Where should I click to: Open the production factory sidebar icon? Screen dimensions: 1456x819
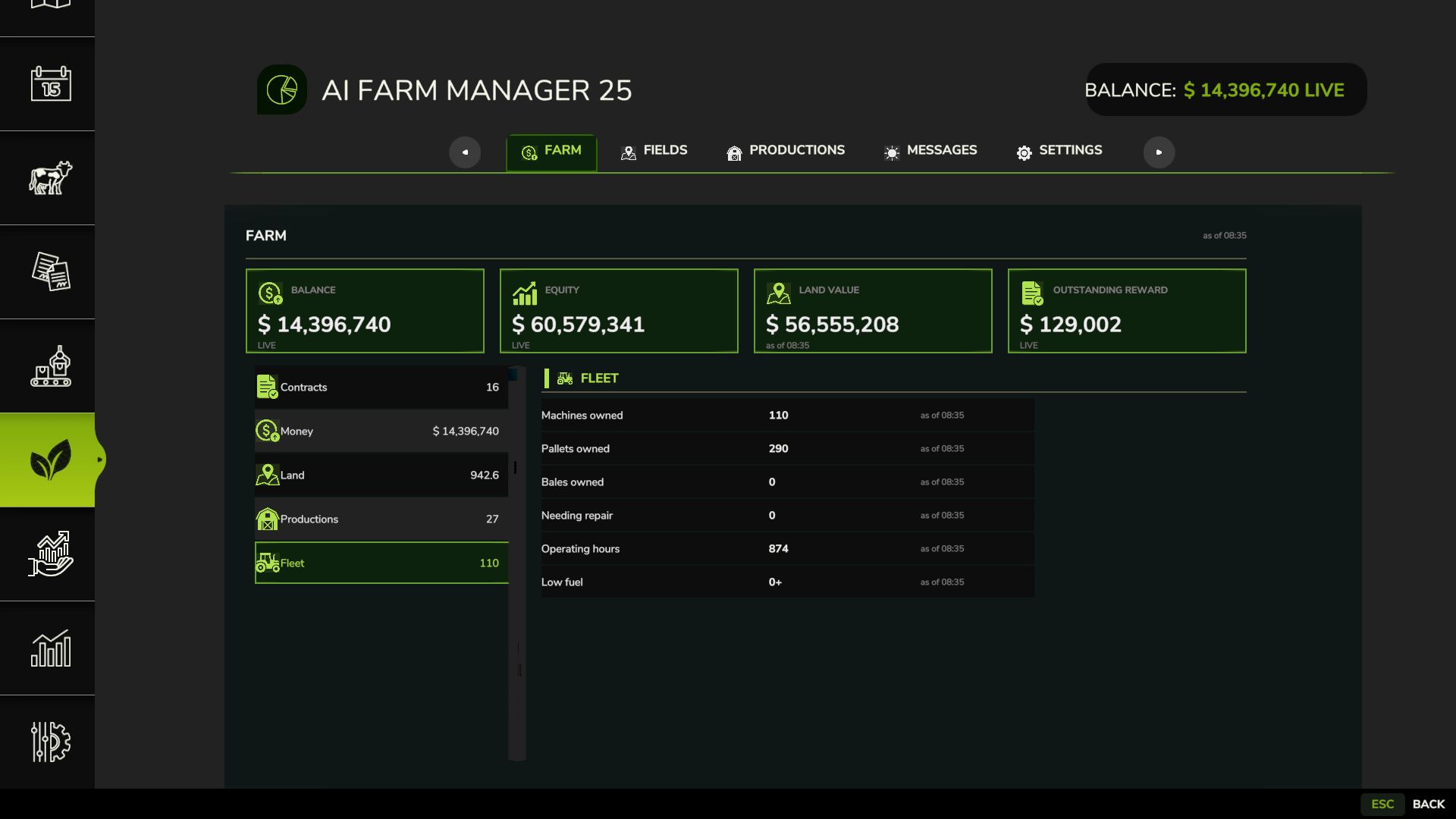point(51,366)
